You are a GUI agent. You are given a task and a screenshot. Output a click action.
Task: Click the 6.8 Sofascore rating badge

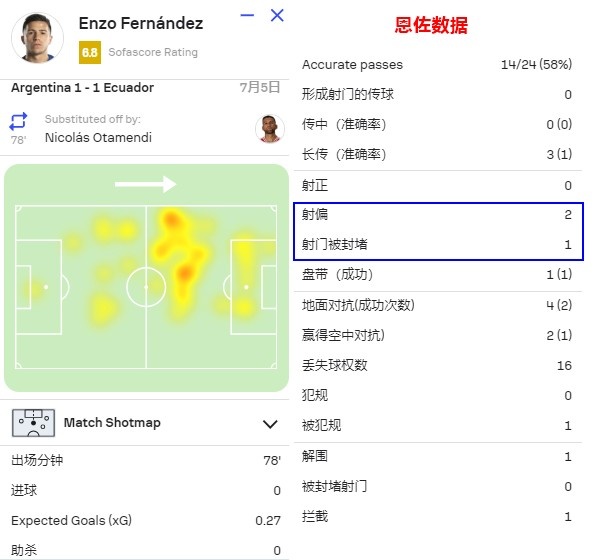pyautogui.click(x=90, y=52)
